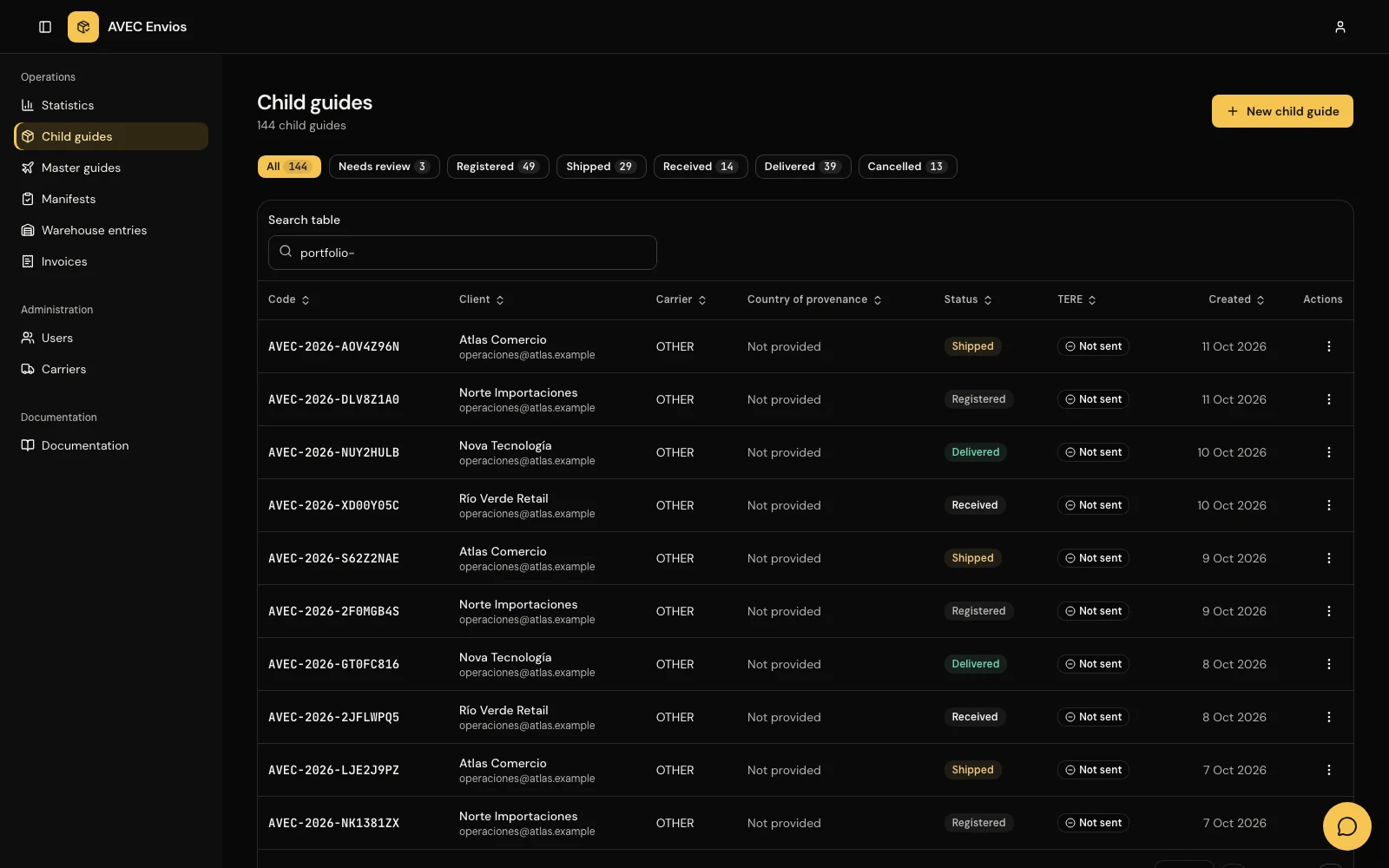
Task: Show only Delivered guides
Action: [802, 167]
